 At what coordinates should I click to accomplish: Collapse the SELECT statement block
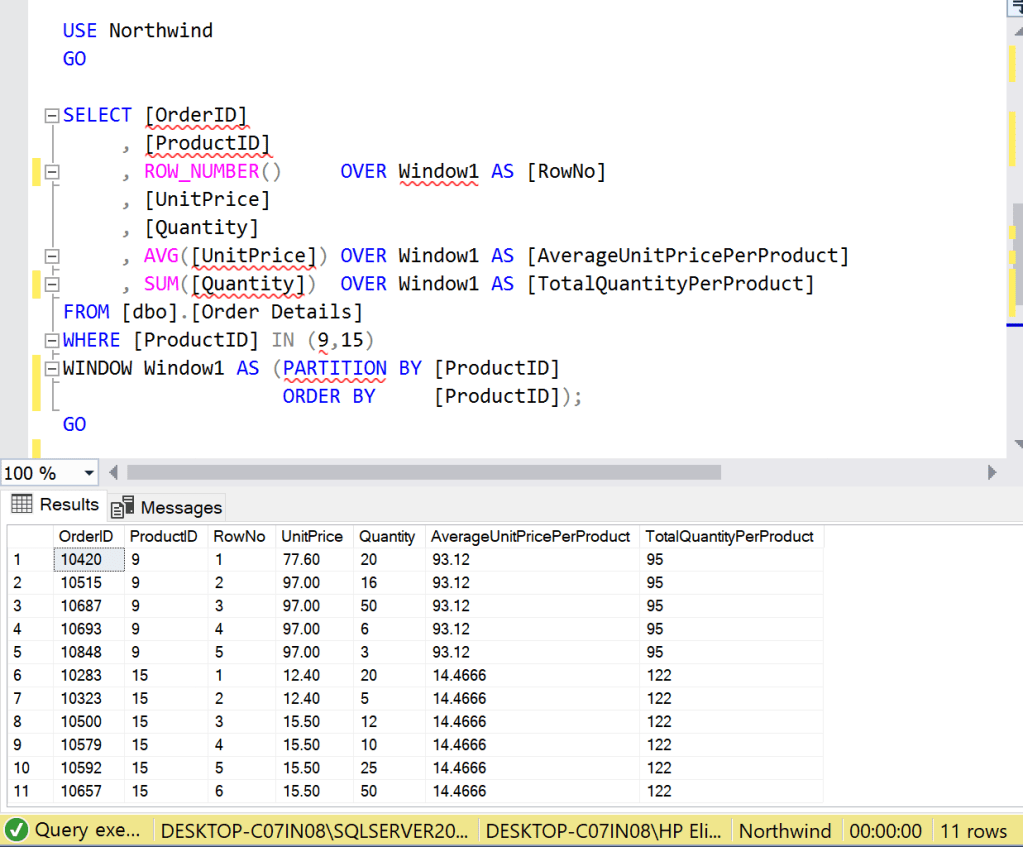click(52, 116)
